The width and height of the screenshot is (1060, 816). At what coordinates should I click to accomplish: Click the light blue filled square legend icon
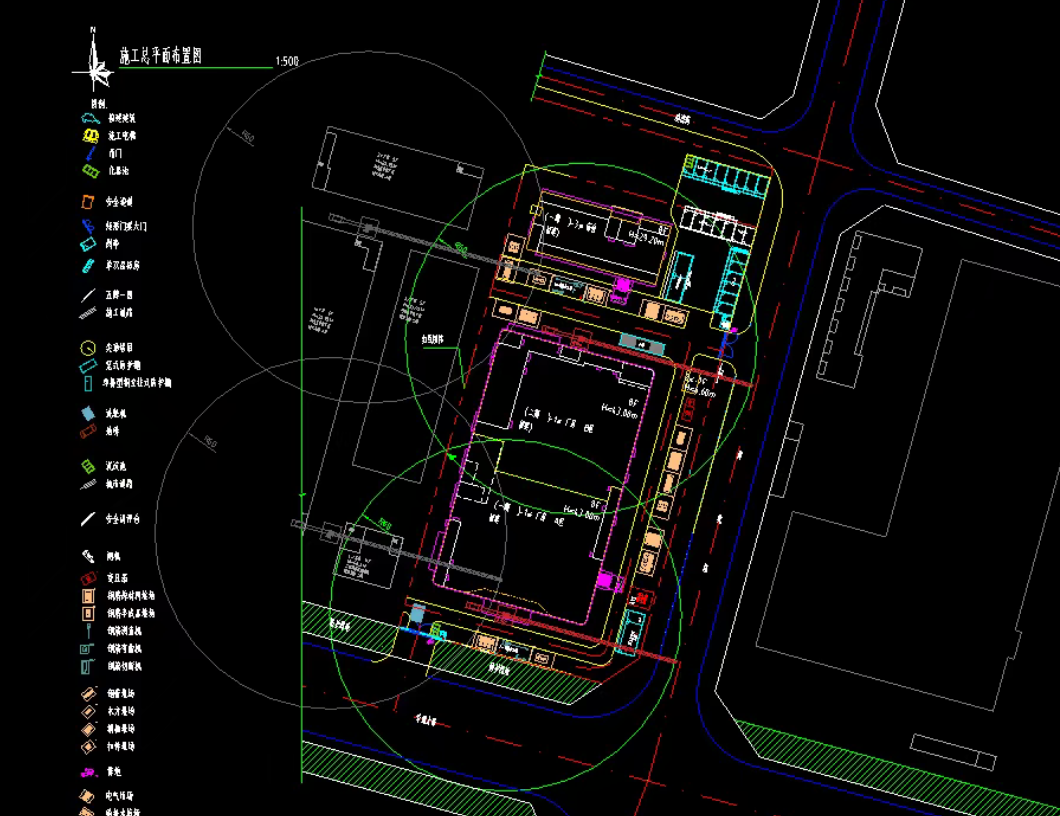pyautogui.click(x=88, y=413)
